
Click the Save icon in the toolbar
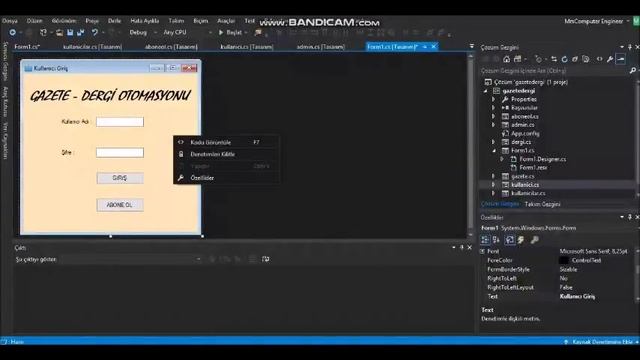click(70, 32)
